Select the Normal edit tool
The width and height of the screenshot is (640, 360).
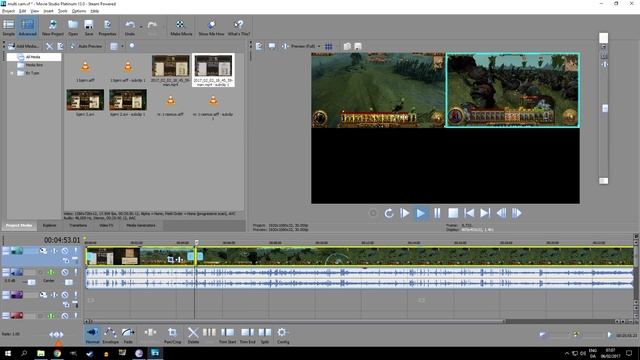(93, 335)
